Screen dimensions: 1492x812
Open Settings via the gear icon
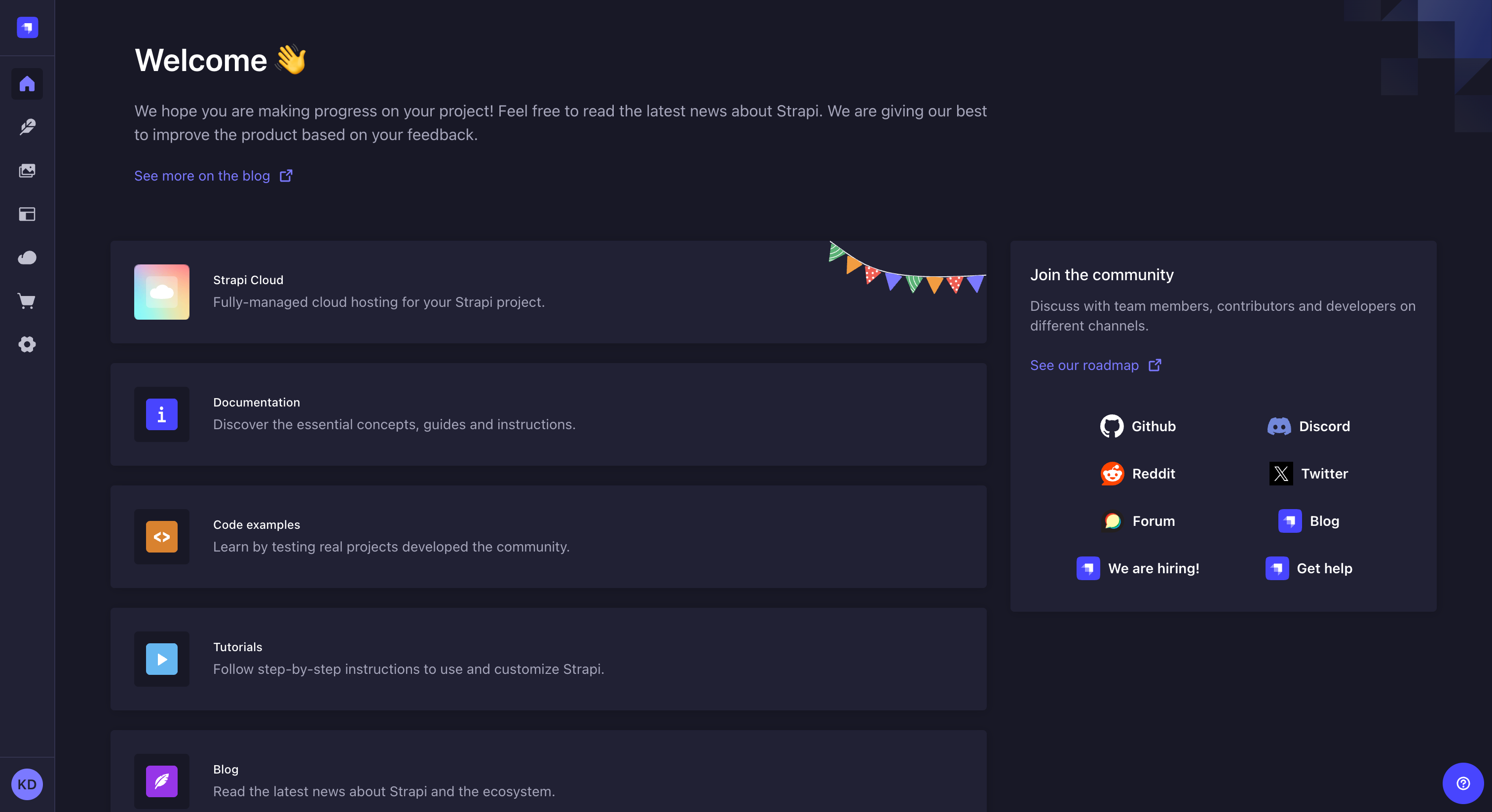pos(27,344)
